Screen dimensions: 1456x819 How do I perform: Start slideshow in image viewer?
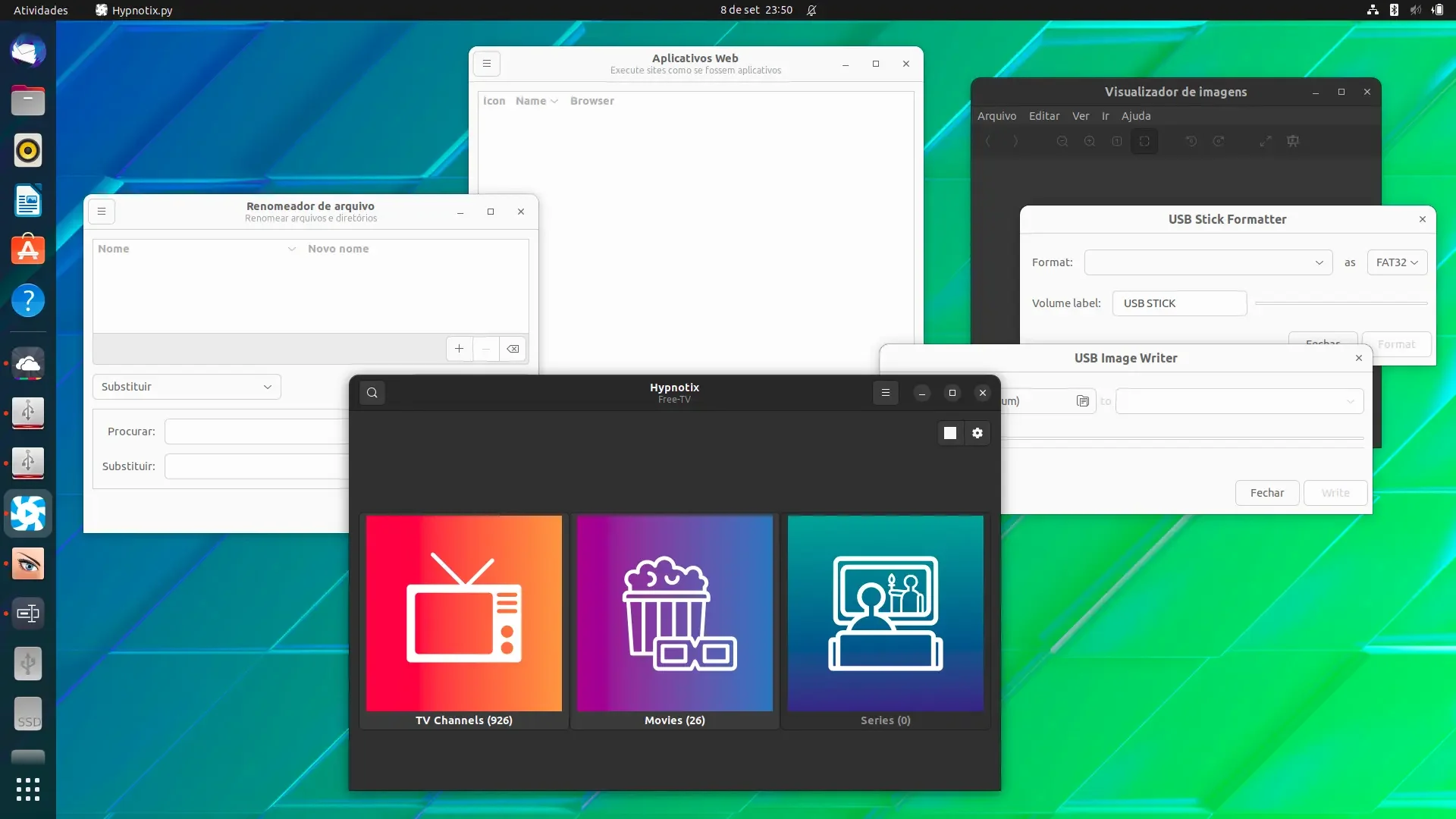1293,141
